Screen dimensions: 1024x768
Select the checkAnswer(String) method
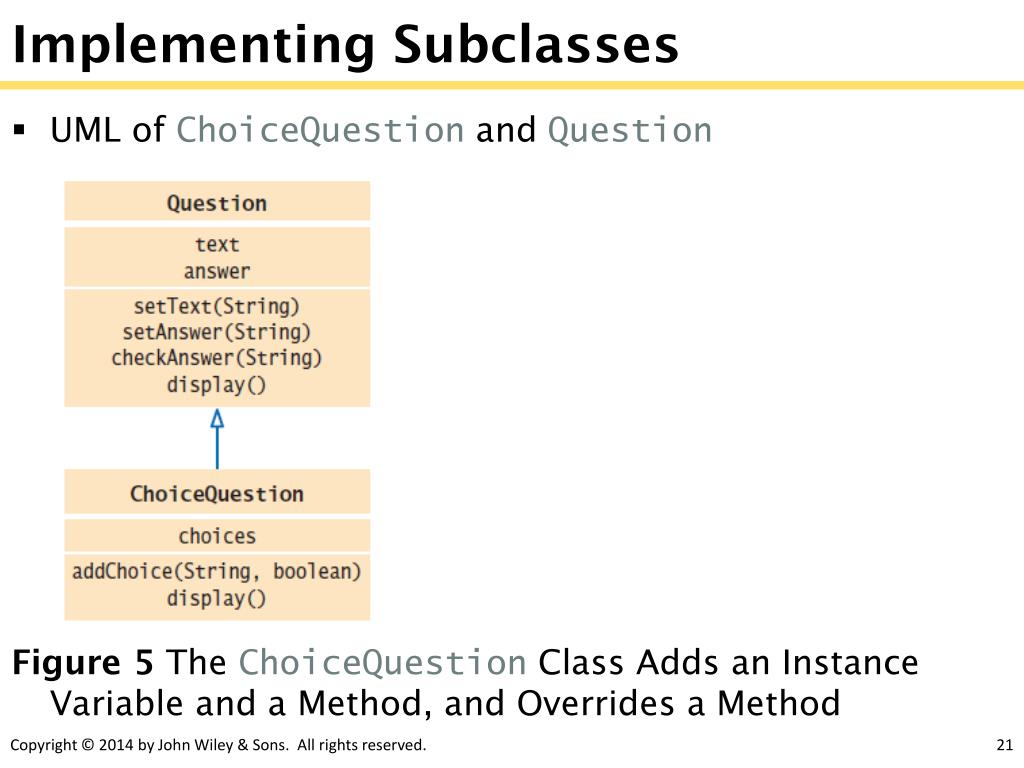[217, 358]
